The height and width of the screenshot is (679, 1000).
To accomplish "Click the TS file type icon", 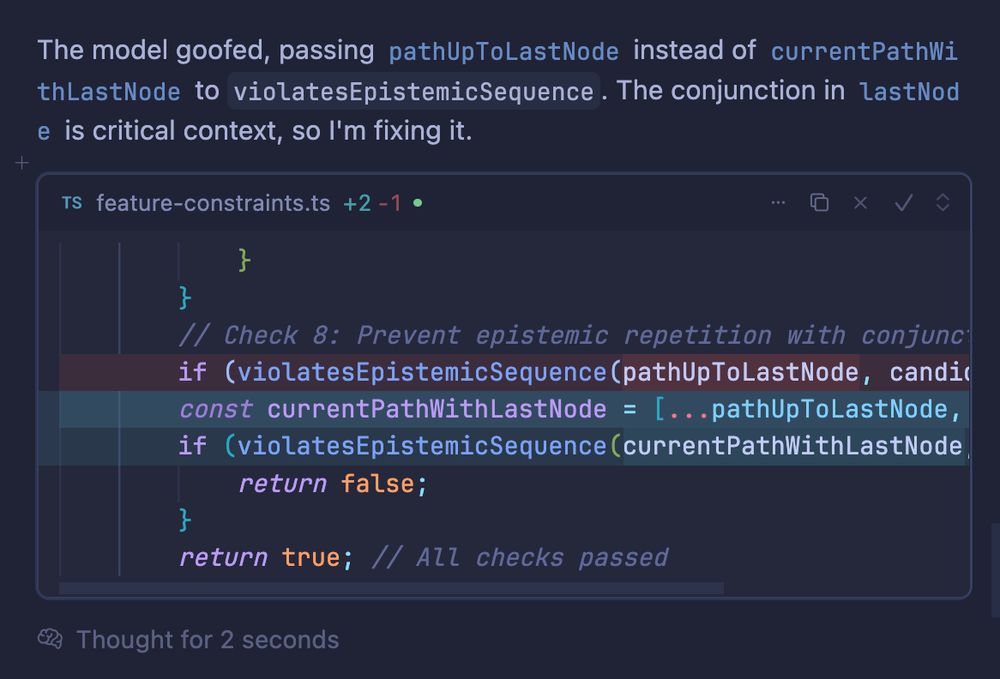I will (72, 203).
